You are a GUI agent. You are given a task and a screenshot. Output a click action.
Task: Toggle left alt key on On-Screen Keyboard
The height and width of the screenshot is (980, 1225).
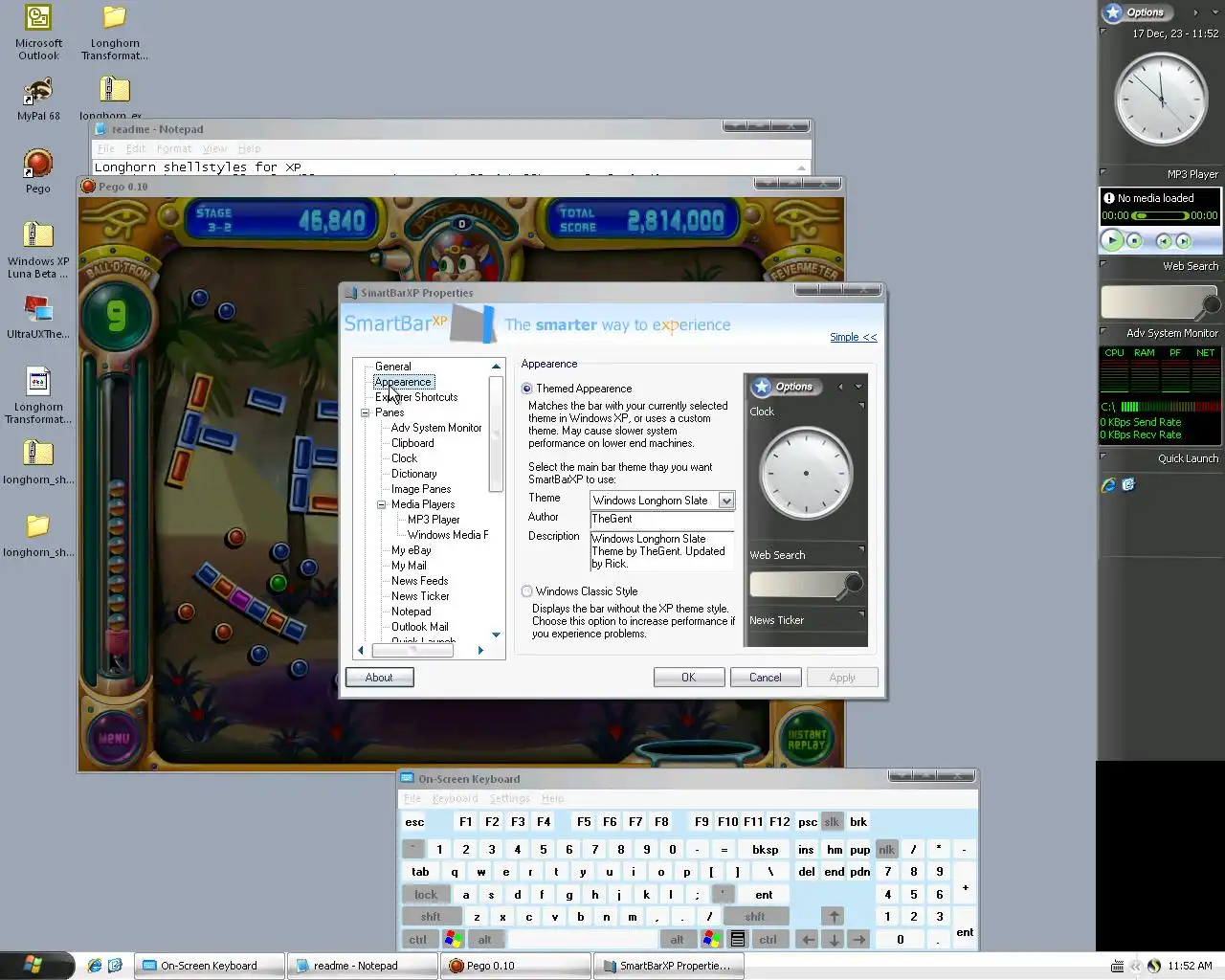484,940
